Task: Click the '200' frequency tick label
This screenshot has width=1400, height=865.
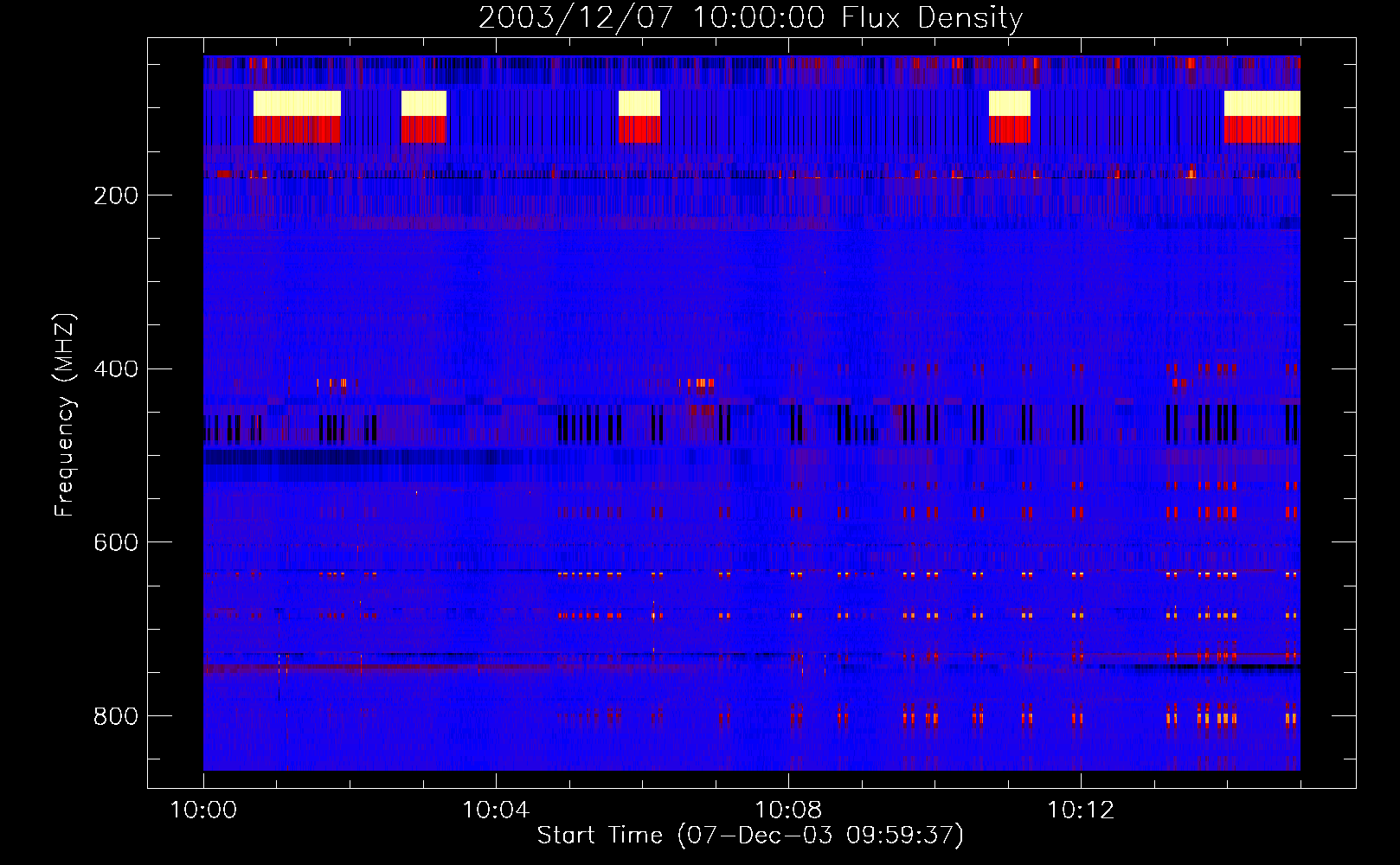Action: [116, 195]
